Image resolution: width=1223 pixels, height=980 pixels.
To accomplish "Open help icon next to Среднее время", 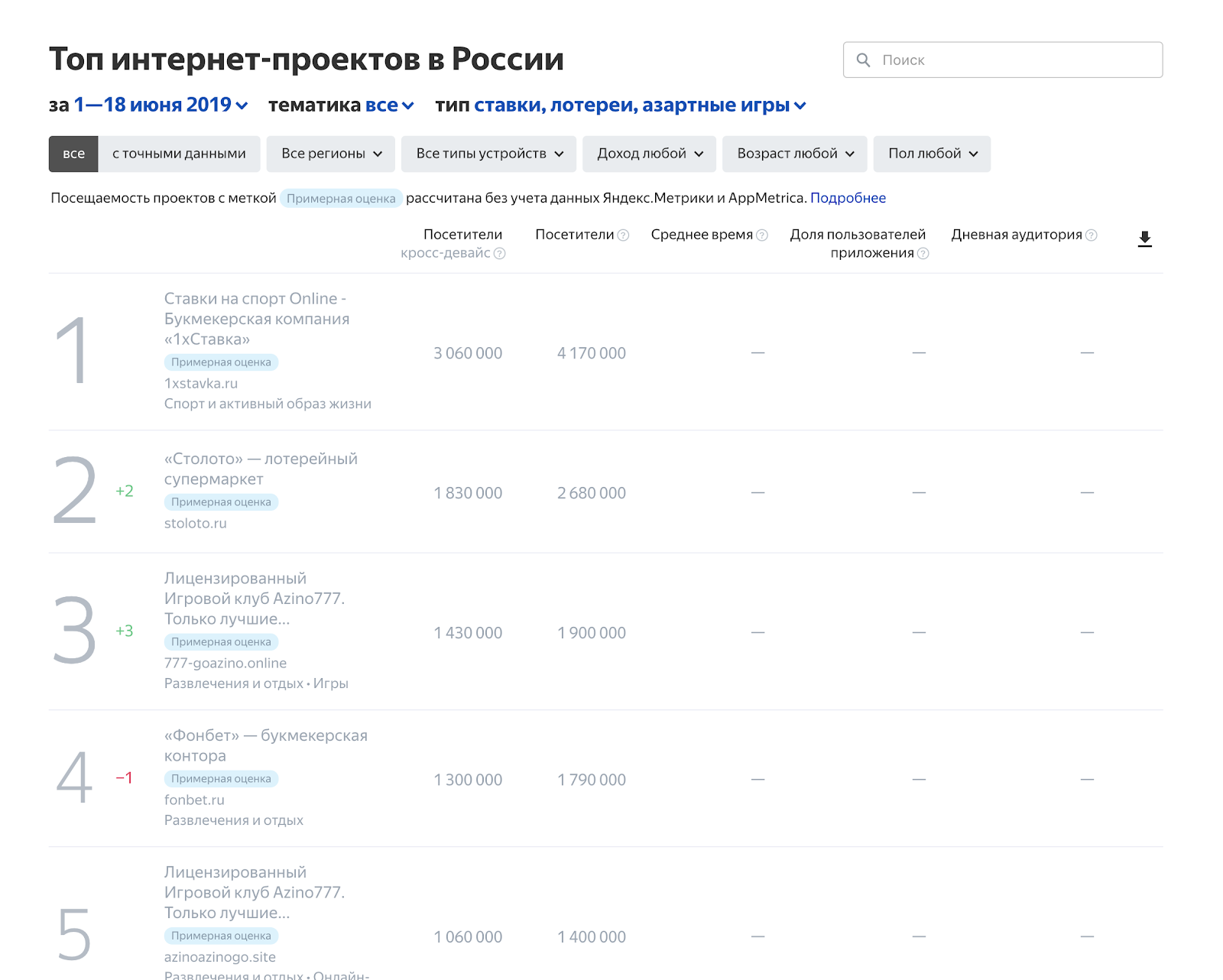I will tap(762, 235).
